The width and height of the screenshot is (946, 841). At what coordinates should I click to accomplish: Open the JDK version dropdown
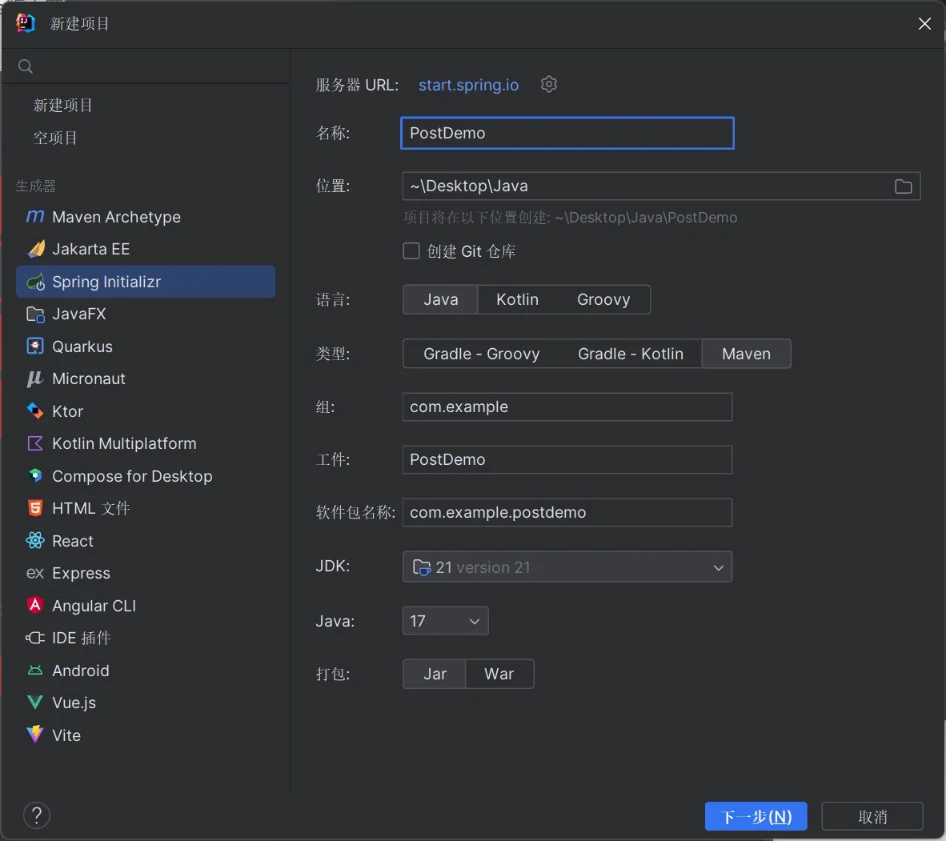[567, 567]
